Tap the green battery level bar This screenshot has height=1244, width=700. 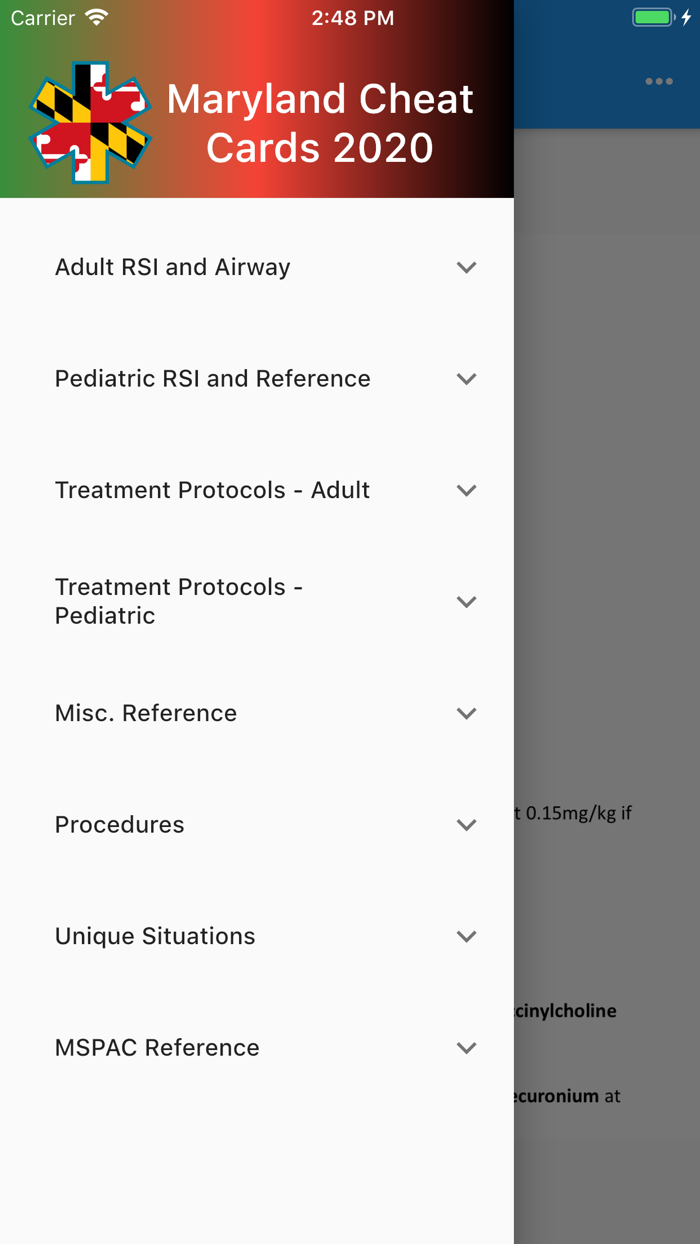coord(650,16)
